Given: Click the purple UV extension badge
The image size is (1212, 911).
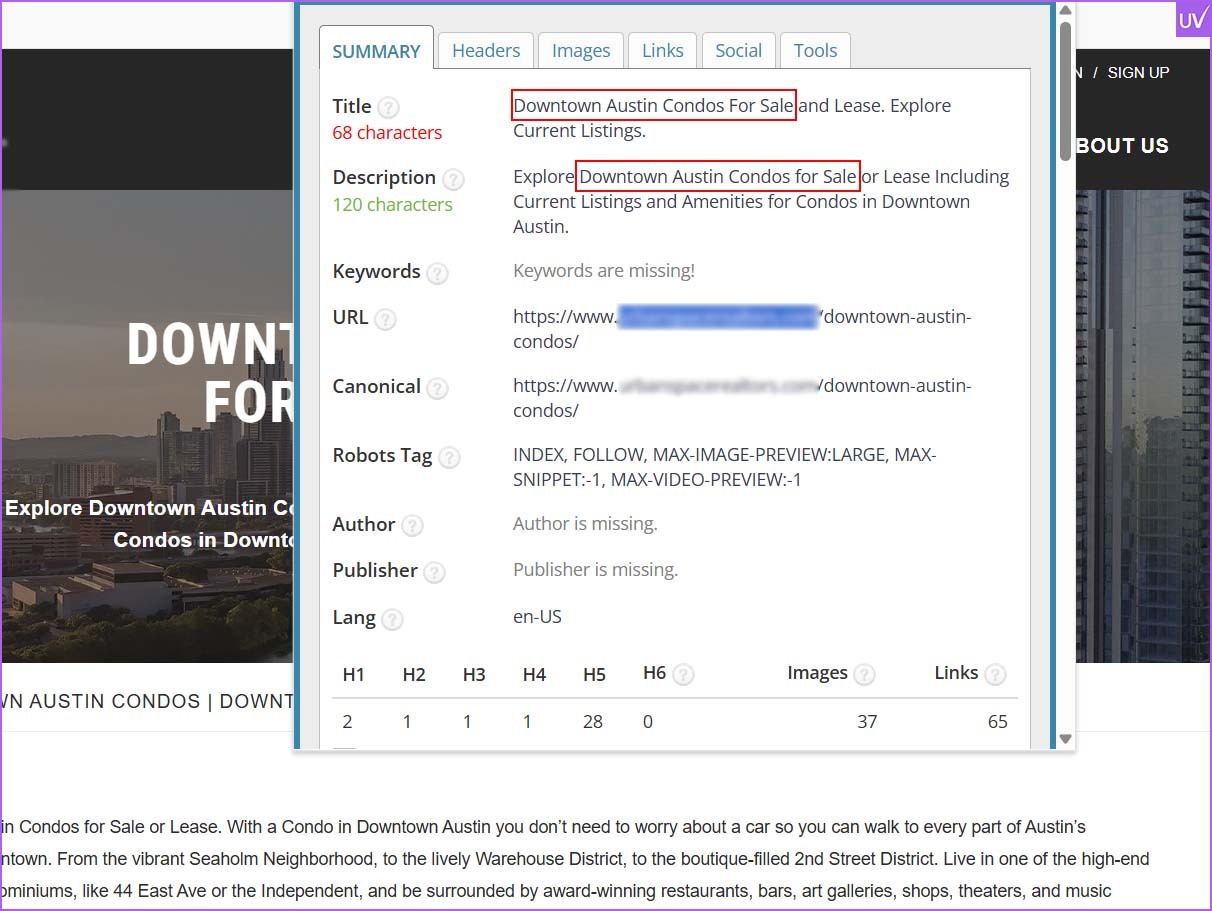Looking at the screenshot, I should [1192, 19].
